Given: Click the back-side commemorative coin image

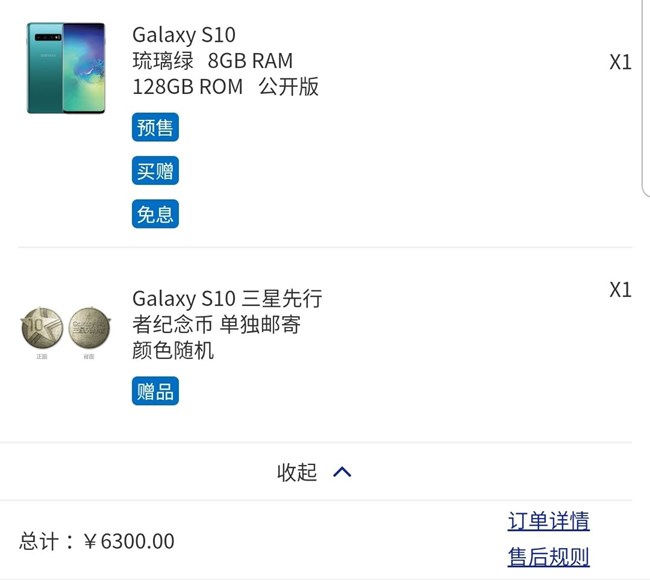Looking at the screenshot, I should (x=88, y=328).
